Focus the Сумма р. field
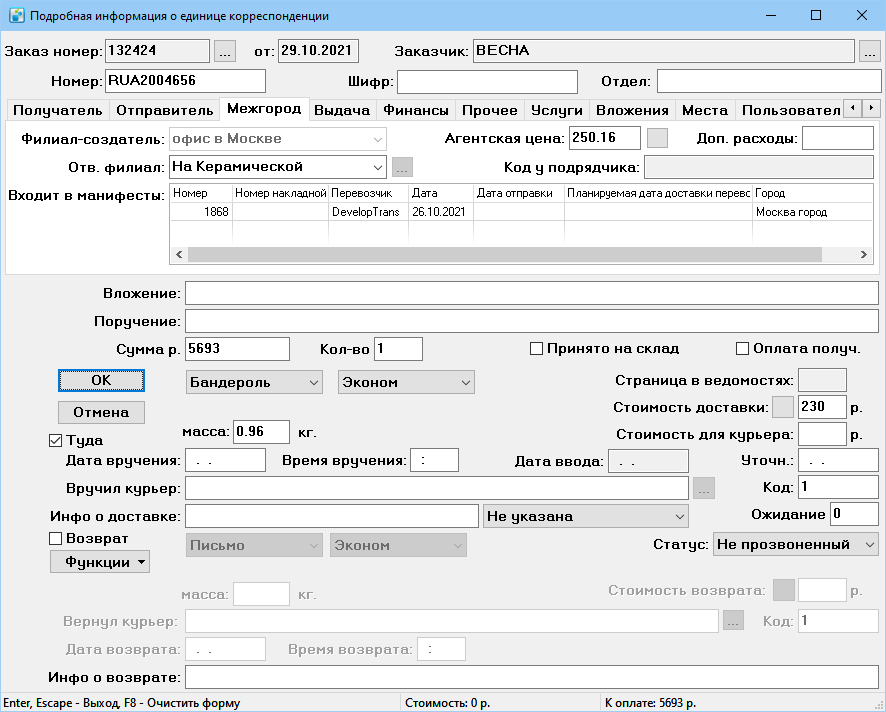 237,349
